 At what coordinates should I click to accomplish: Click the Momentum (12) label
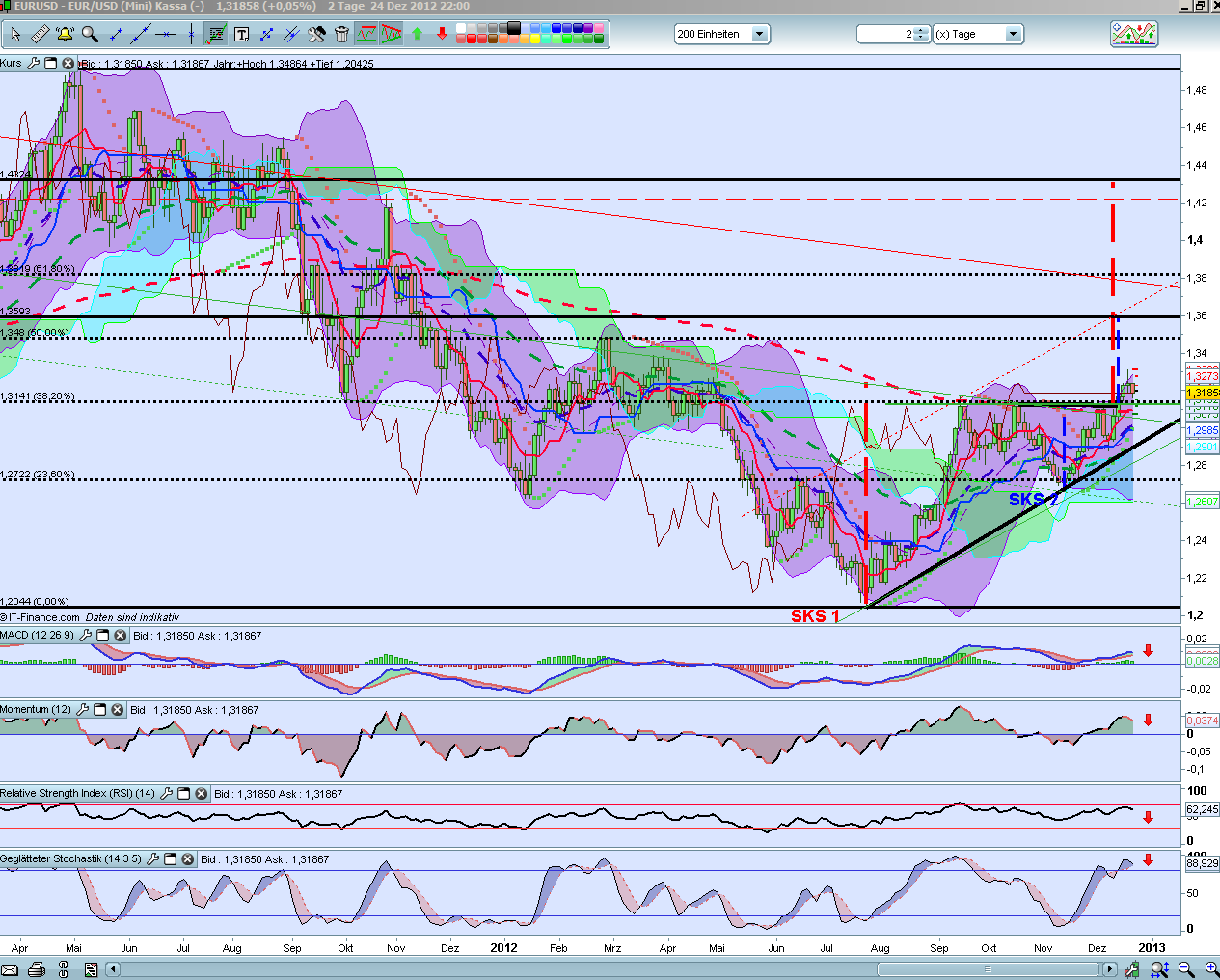coord(36,709)
